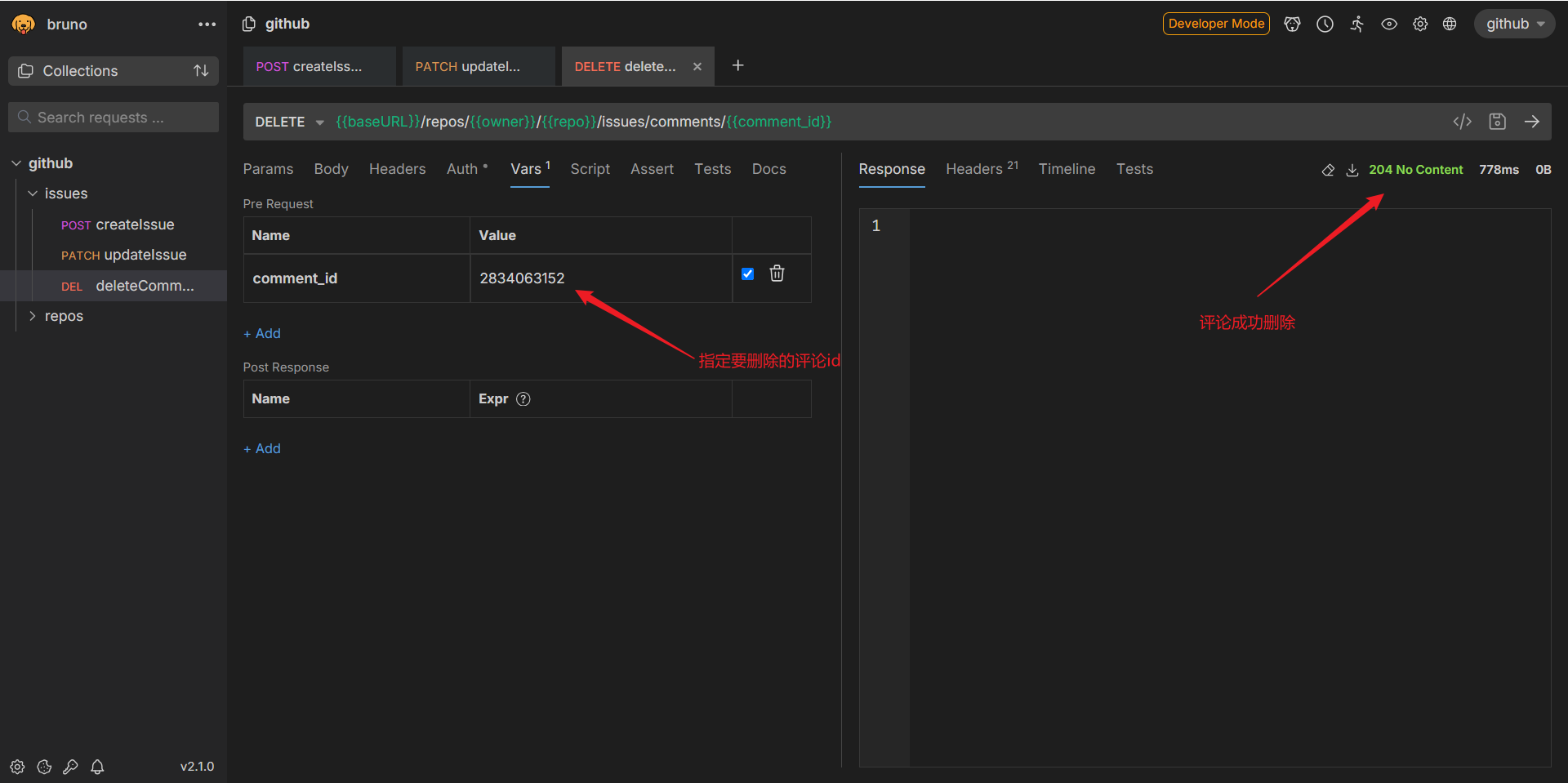Click the github collection title copy icon
Screen dimensions: 1568x783
[249, 24]
